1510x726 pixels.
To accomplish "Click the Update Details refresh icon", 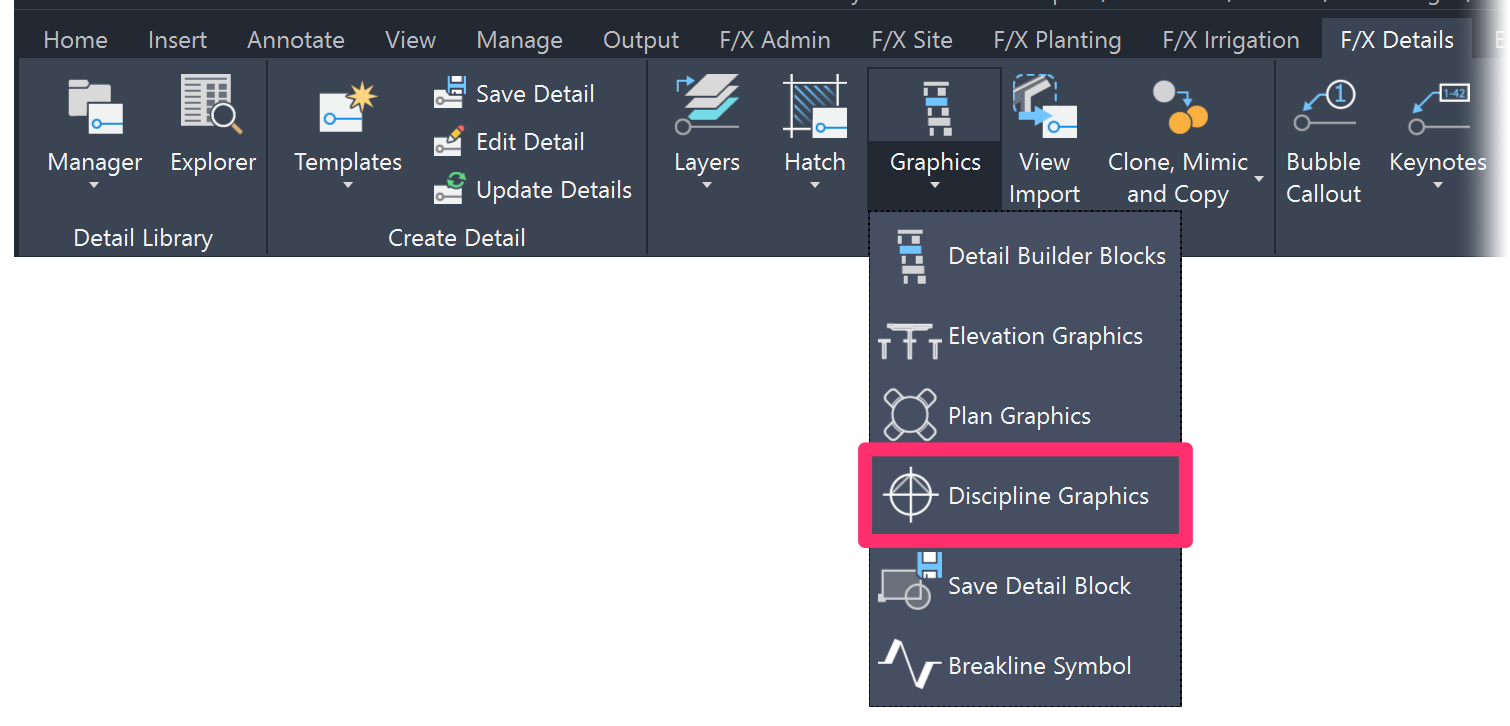I will click(450, 189).
